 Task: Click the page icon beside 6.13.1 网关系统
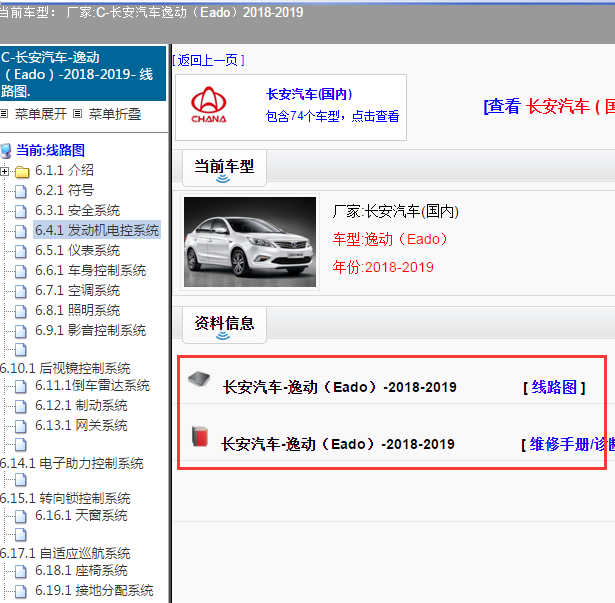20,426
